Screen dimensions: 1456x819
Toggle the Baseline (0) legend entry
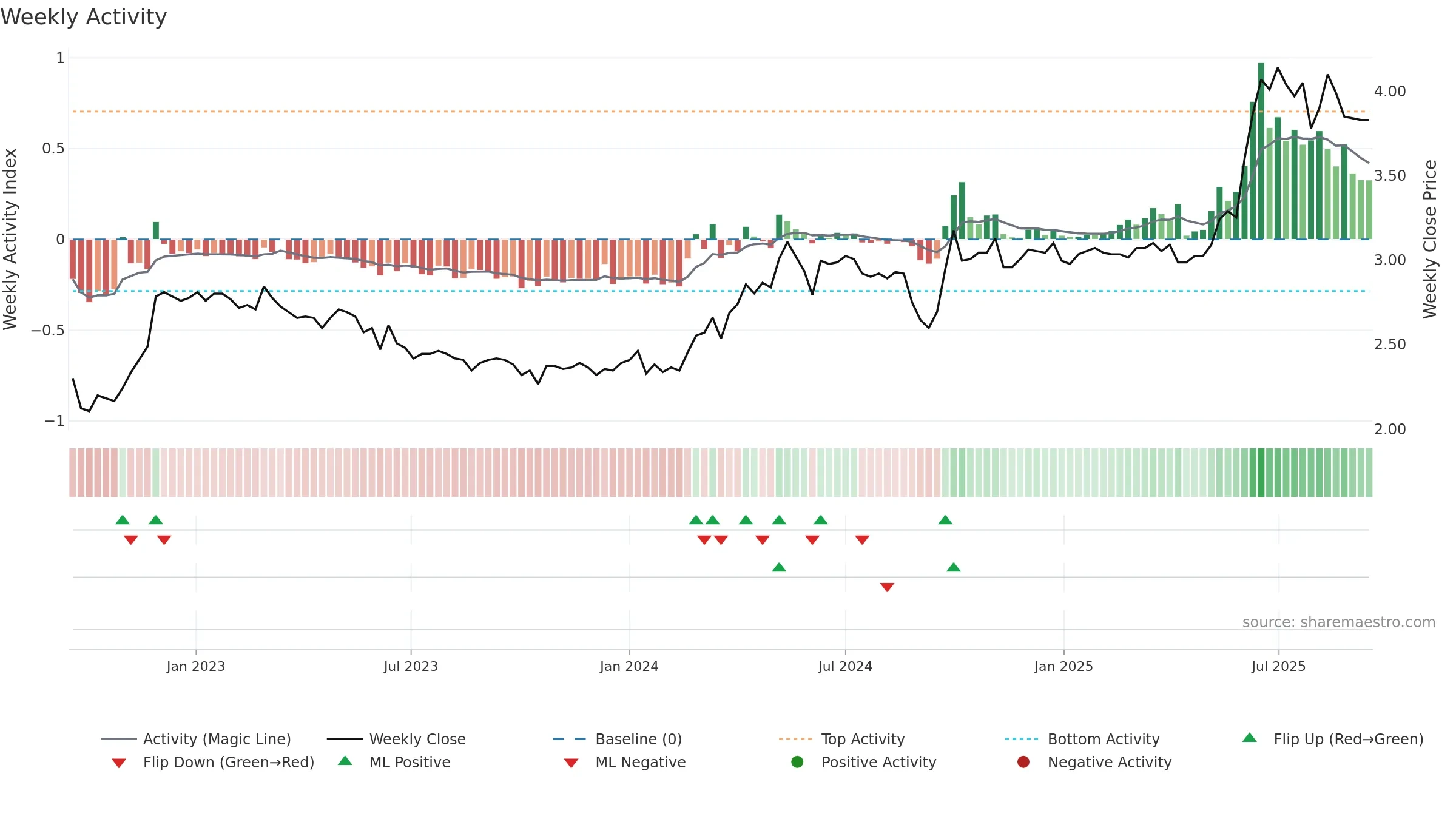[618, 739]
